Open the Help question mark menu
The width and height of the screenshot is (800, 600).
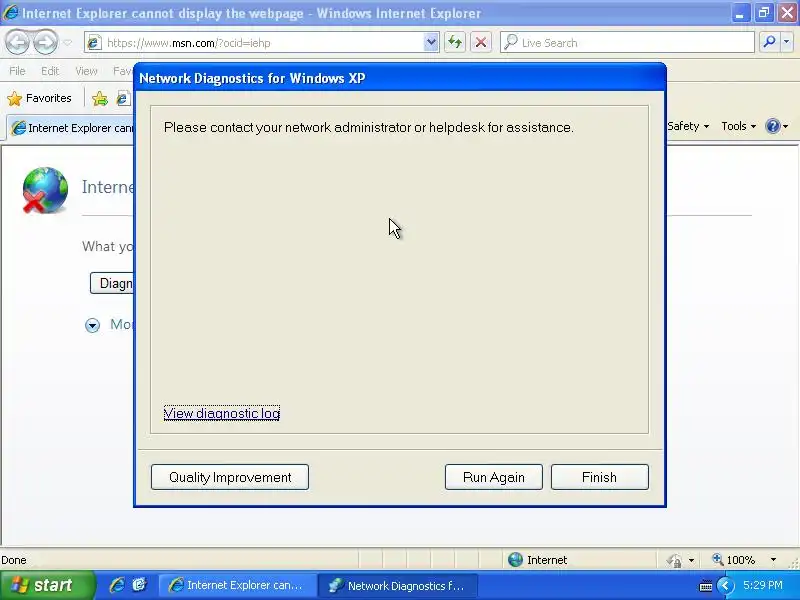(777, 126)
